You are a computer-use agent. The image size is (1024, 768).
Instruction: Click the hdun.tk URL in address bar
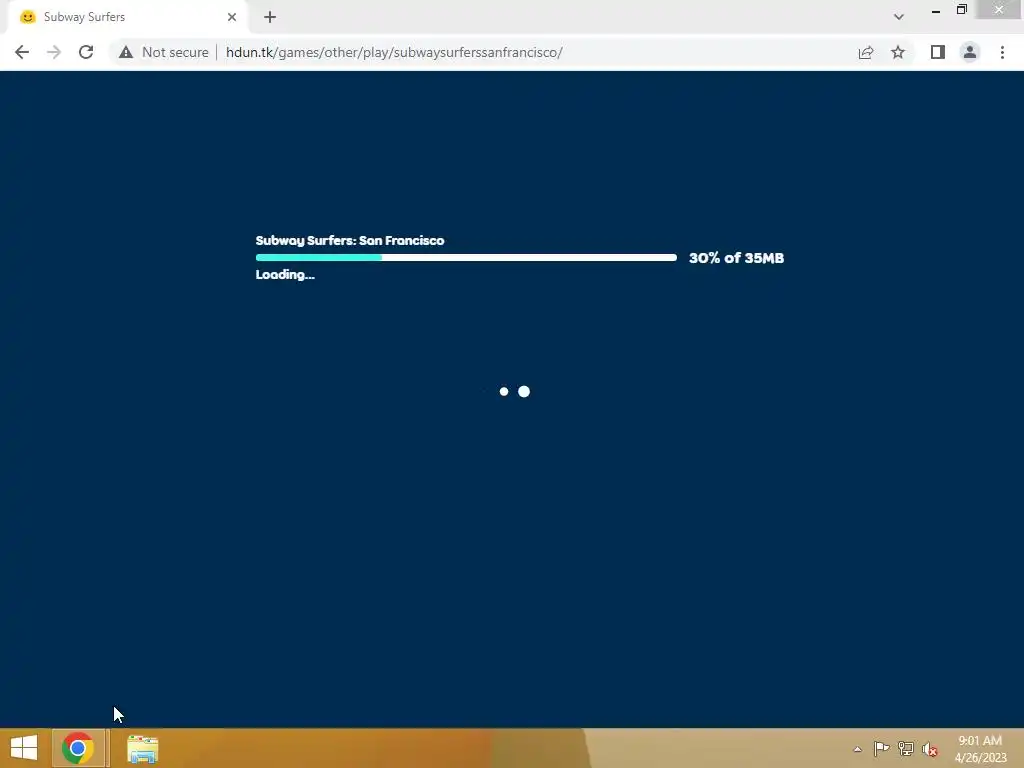[394, 52]
